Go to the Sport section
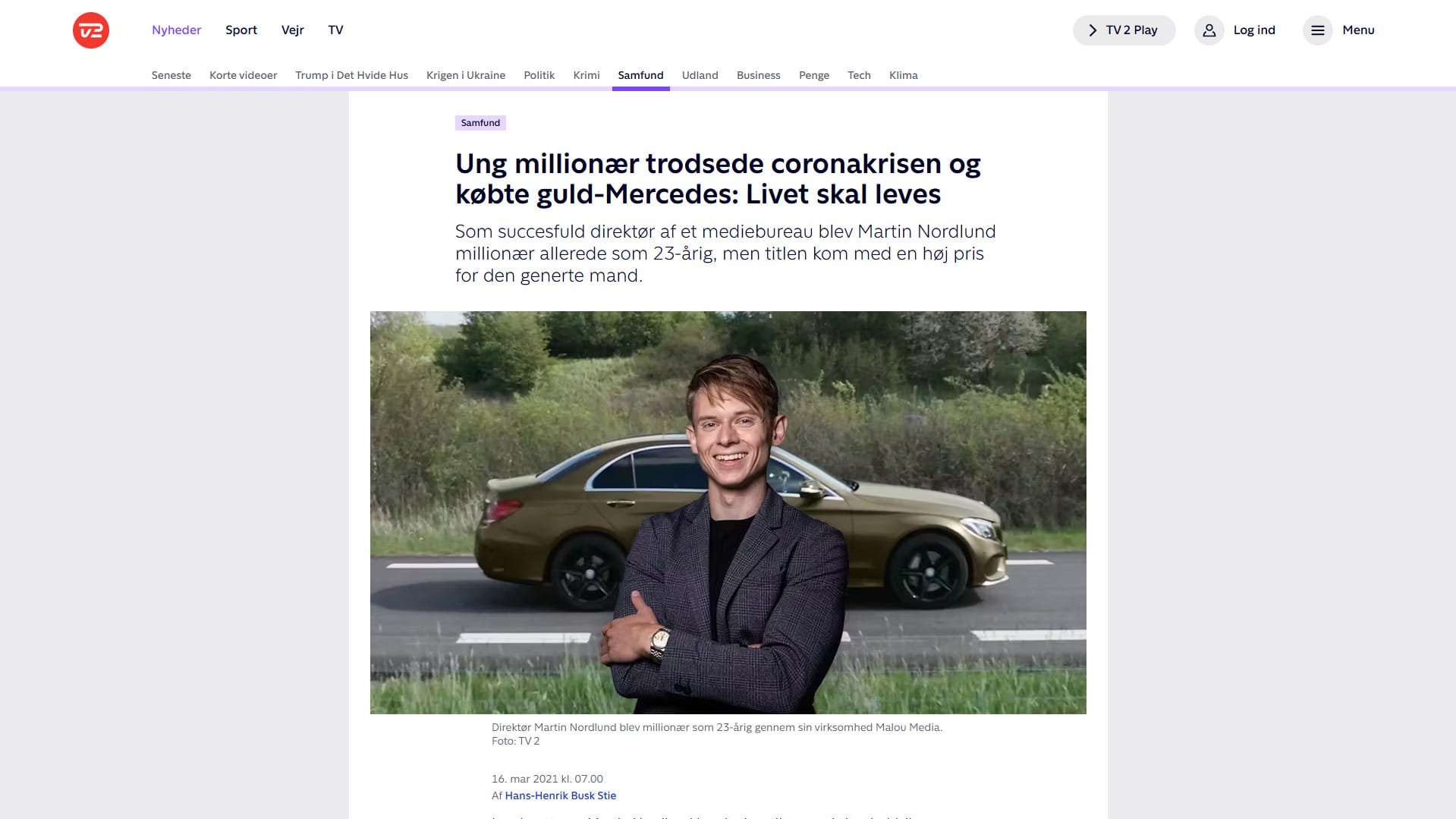Viewport: 1456px width, 819px height. tap(241, 30)
